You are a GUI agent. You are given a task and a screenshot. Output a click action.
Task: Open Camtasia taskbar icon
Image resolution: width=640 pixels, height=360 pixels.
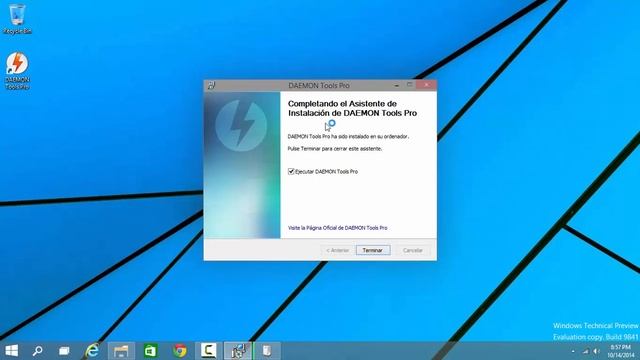point(209,351)
